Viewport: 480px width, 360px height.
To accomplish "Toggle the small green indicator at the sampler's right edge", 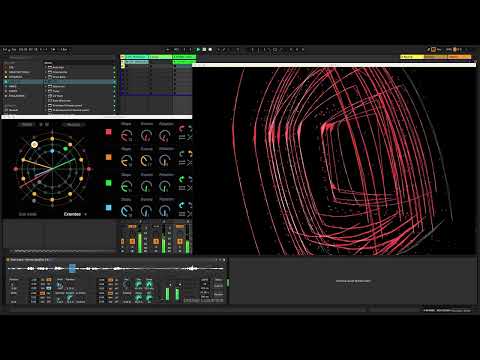I will click(x=228, y=283).
